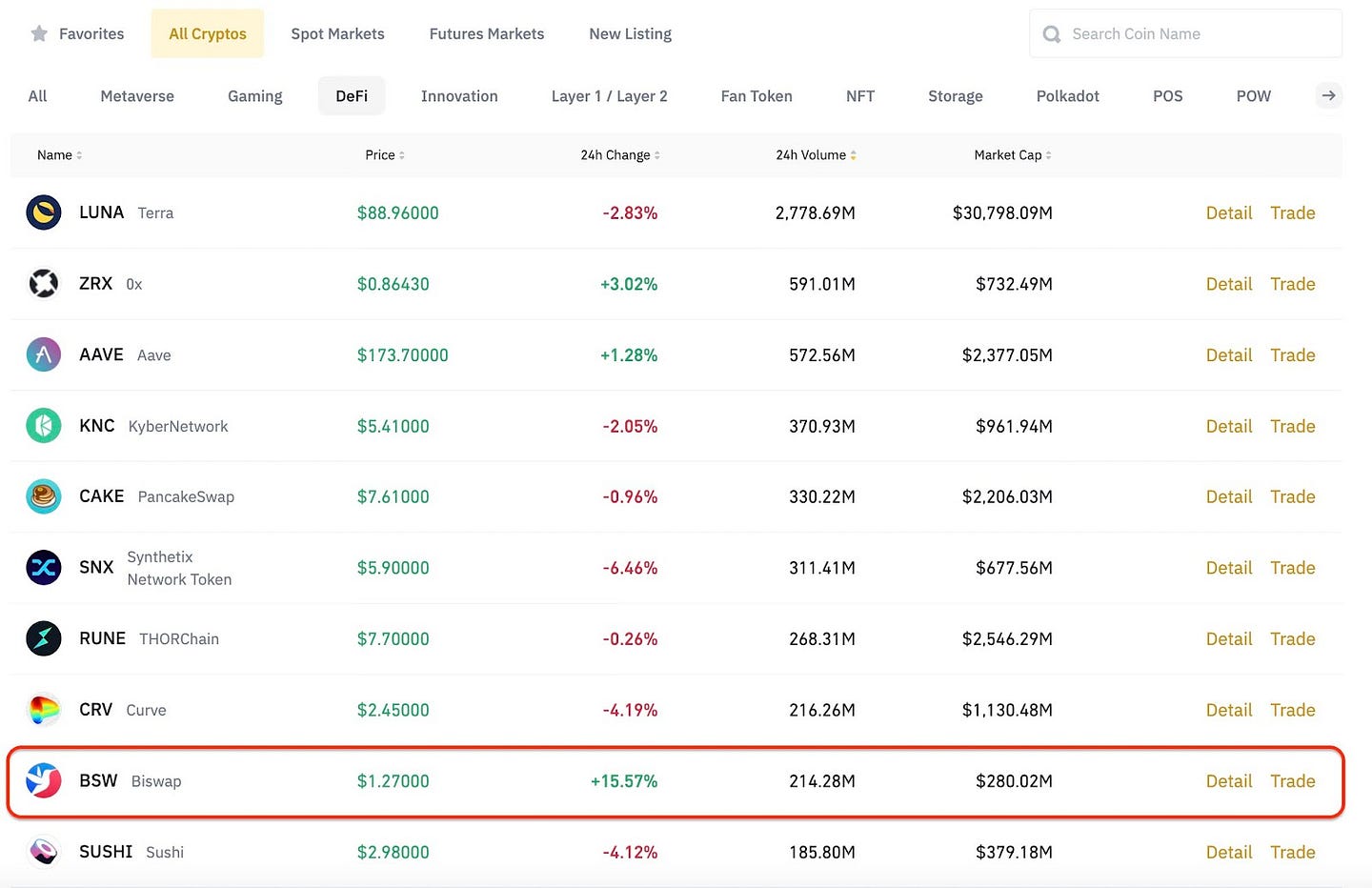
Task: Click the SNX Synthetix coin logo
Action: click(44, 568)
